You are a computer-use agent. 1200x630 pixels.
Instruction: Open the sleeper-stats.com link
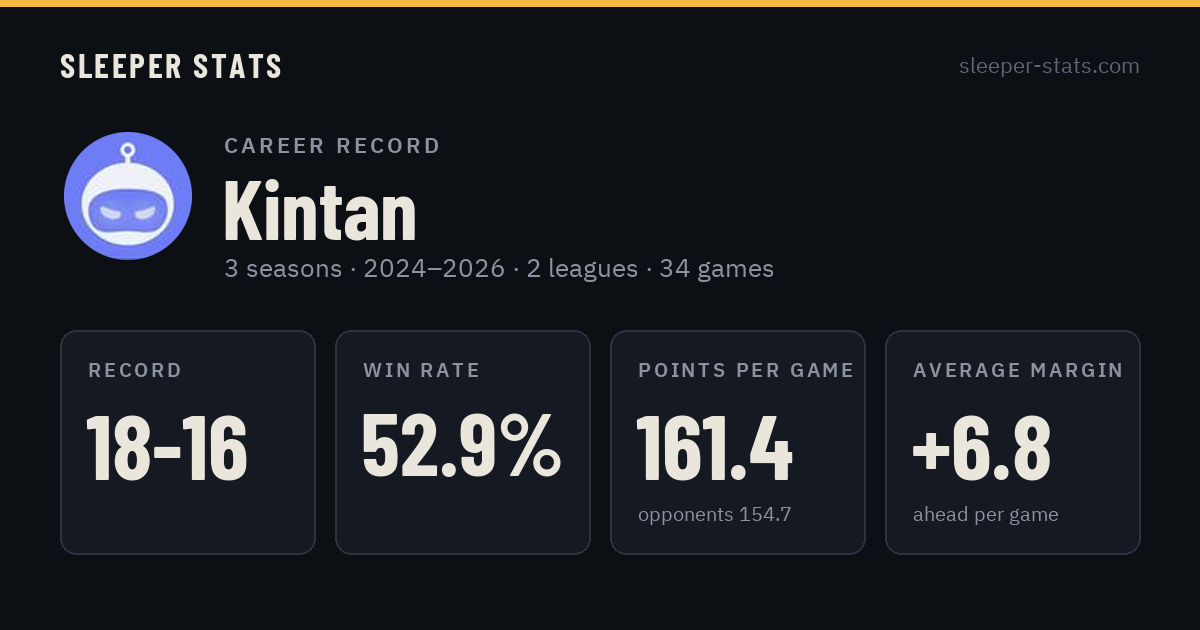[1049, 66]
